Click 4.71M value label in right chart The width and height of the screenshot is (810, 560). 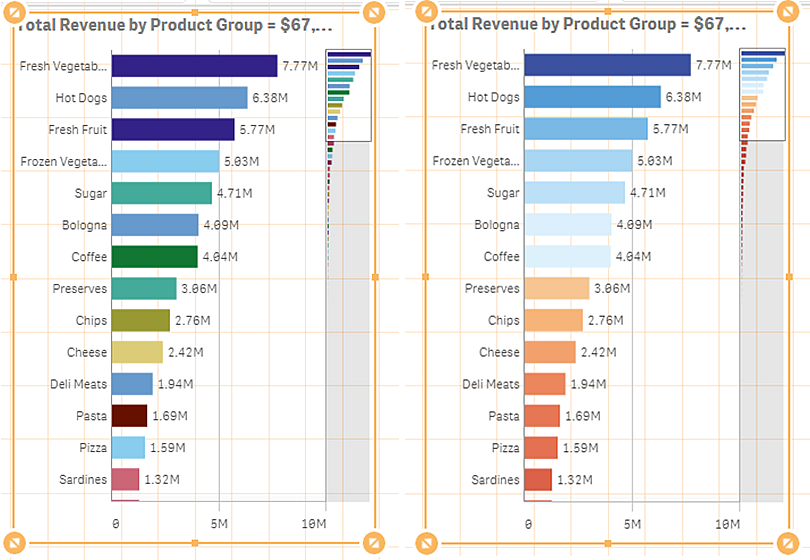tap(647, 193)
